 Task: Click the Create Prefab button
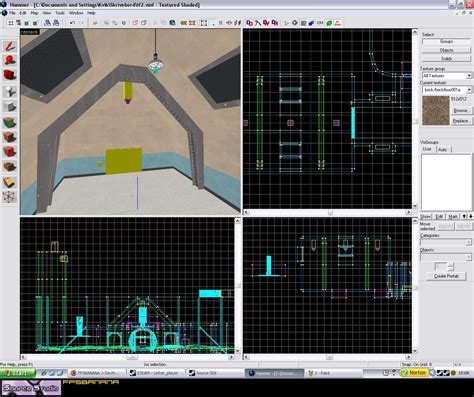click(x=446, y=276)
